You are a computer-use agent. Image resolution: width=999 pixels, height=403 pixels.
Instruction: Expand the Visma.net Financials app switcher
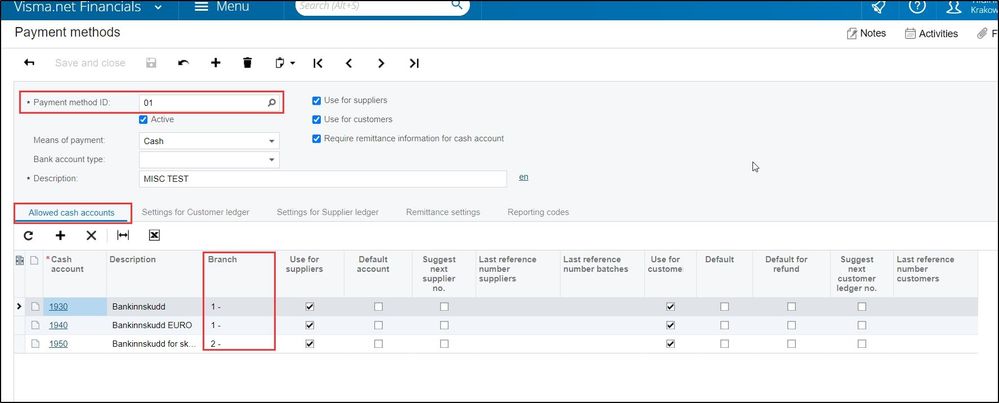click(x=159, y=7)
